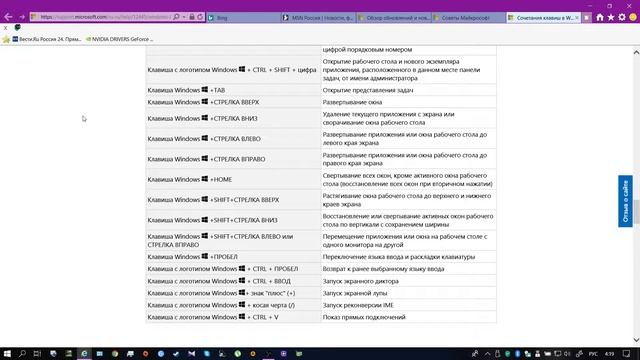640x360 pixels.
Task: Switch input language via РУС indicator
Action: click(x=593, y=353)
